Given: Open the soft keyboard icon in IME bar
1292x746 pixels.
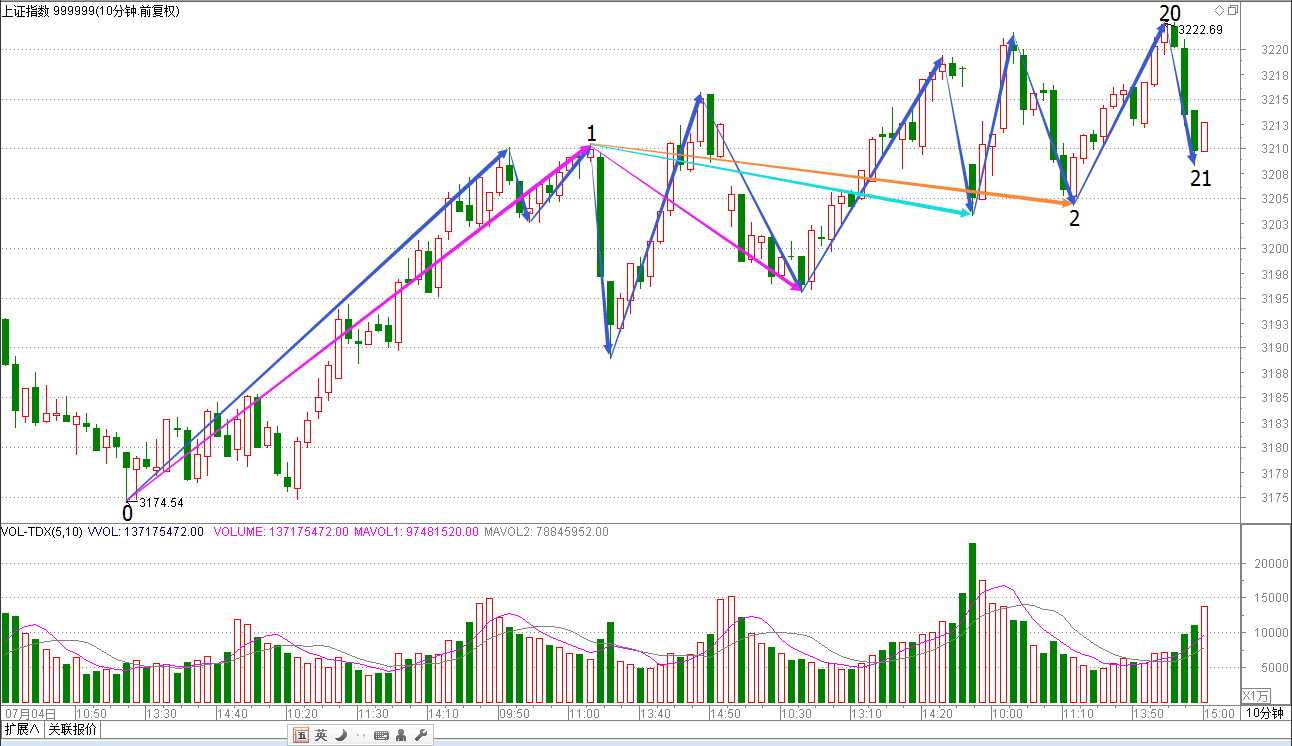Looking at the screenshot, I should [381, 735].
